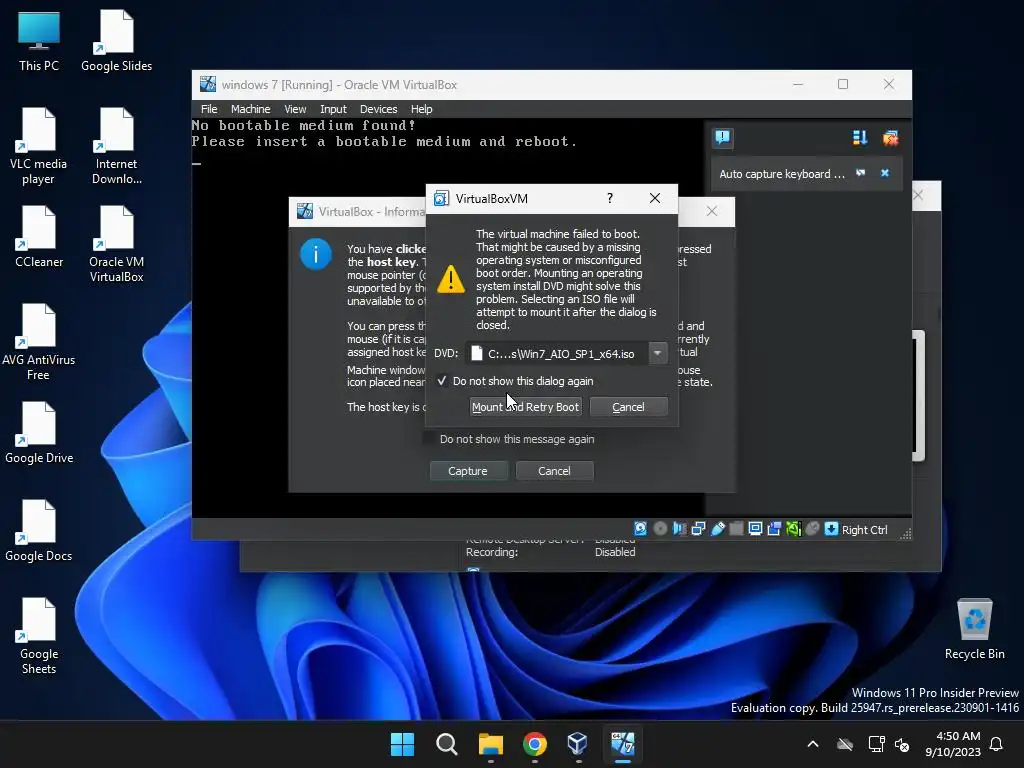The image size is (1024, 768).
Task: Select the Recycle Bin icon
Action: pos(974,628)
